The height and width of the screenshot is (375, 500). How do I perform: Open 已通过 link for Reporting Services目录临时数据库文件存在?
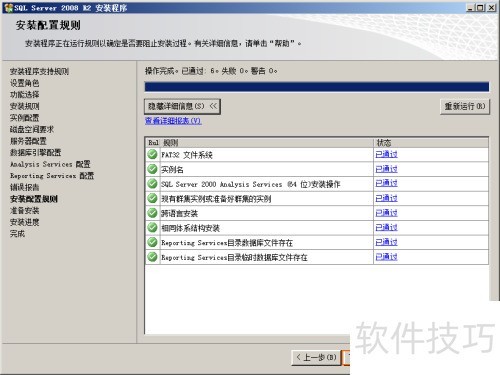pos(386,257)
